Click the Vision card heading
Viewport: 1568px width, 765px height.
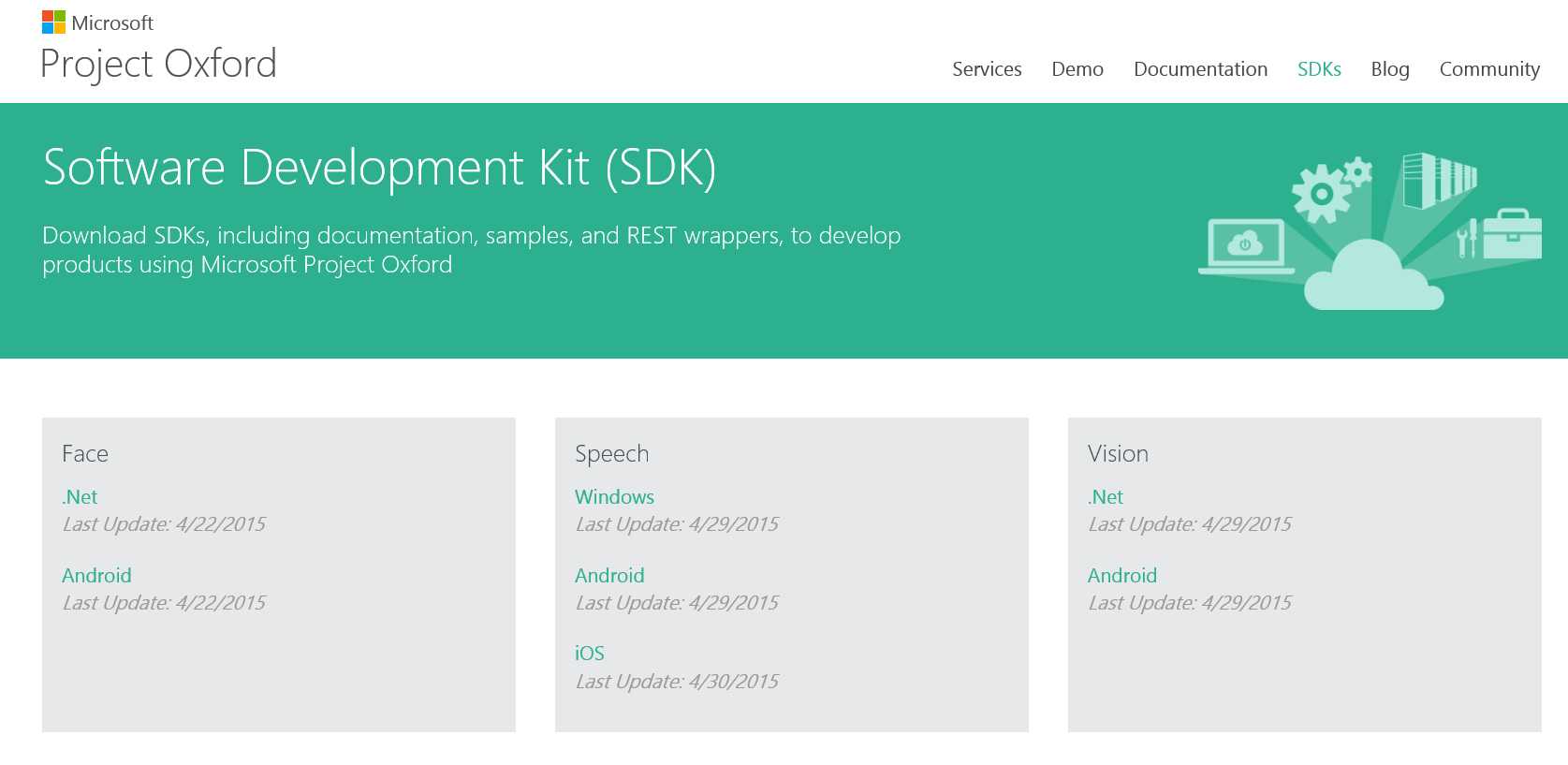1118,454
